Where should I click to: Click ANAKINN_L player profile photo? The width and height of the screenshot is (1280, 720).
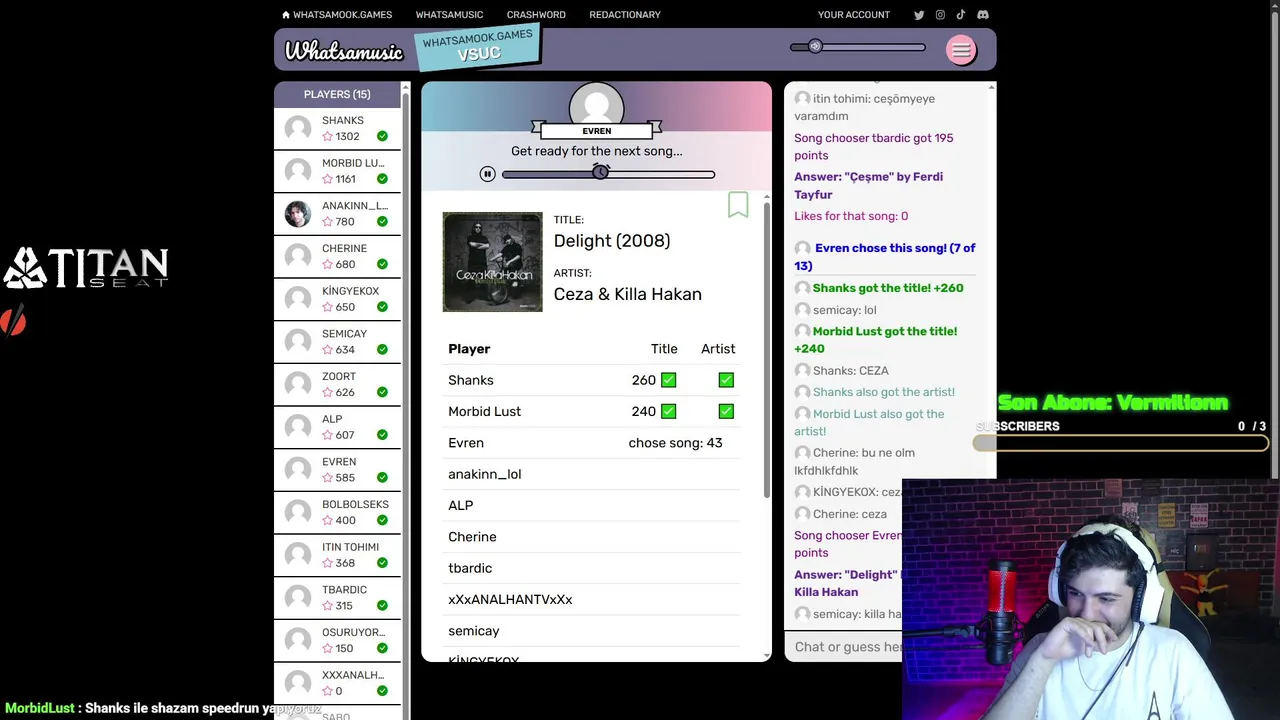click(298, 214)
